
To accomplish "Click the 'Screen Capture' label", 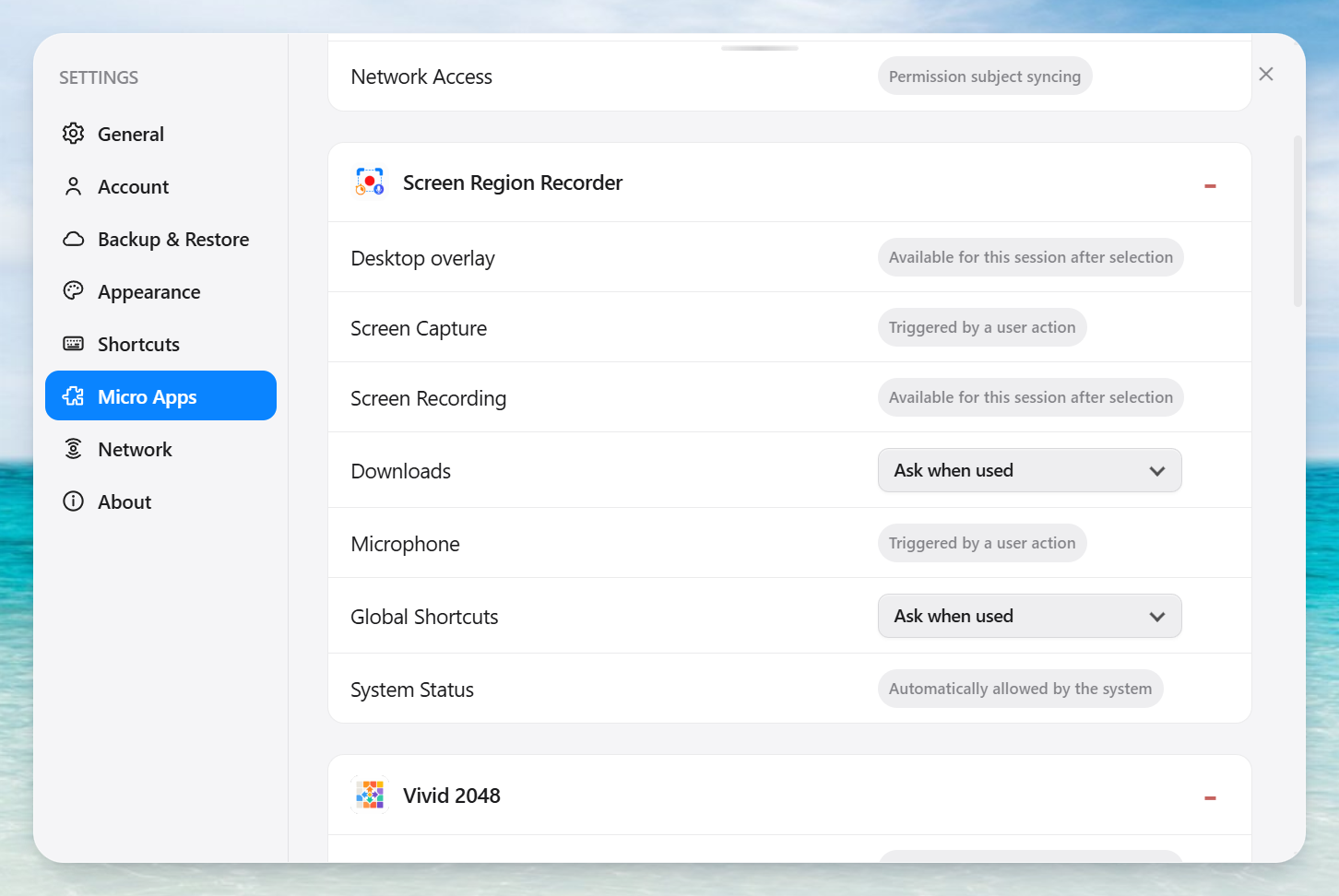I will point(419,328).
